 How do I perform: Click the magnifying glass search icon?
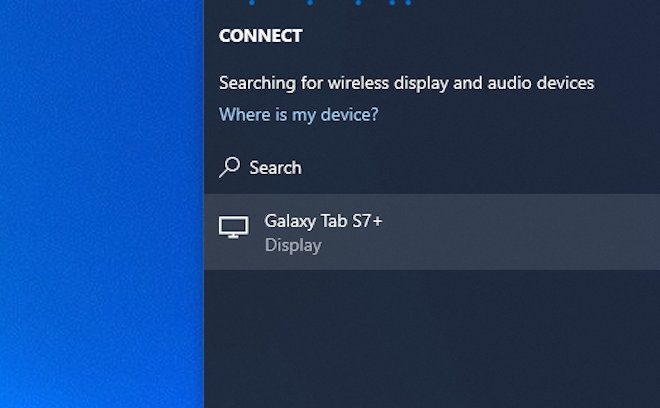click(229, 168)
